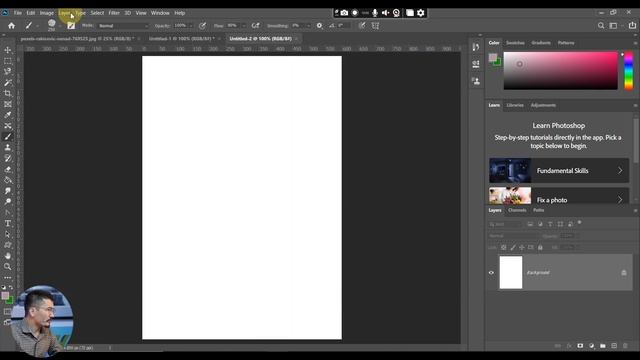Click the hue slider in Color panel
The height and width of the screenshot is (360, 640).
coord(629,71)
